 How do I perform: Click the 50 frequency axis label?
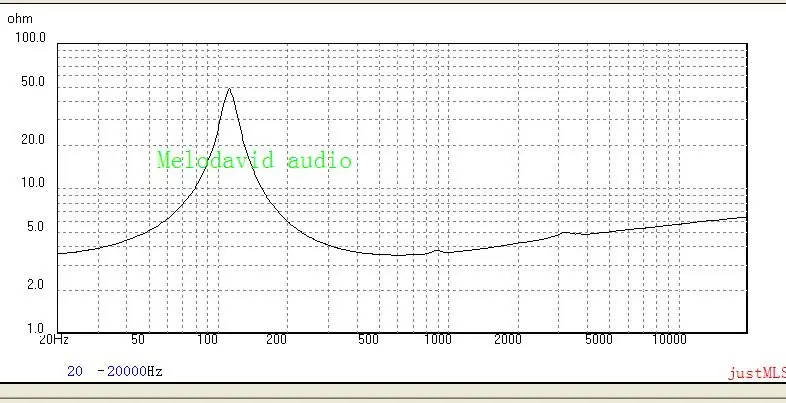(x=138, y=339)
